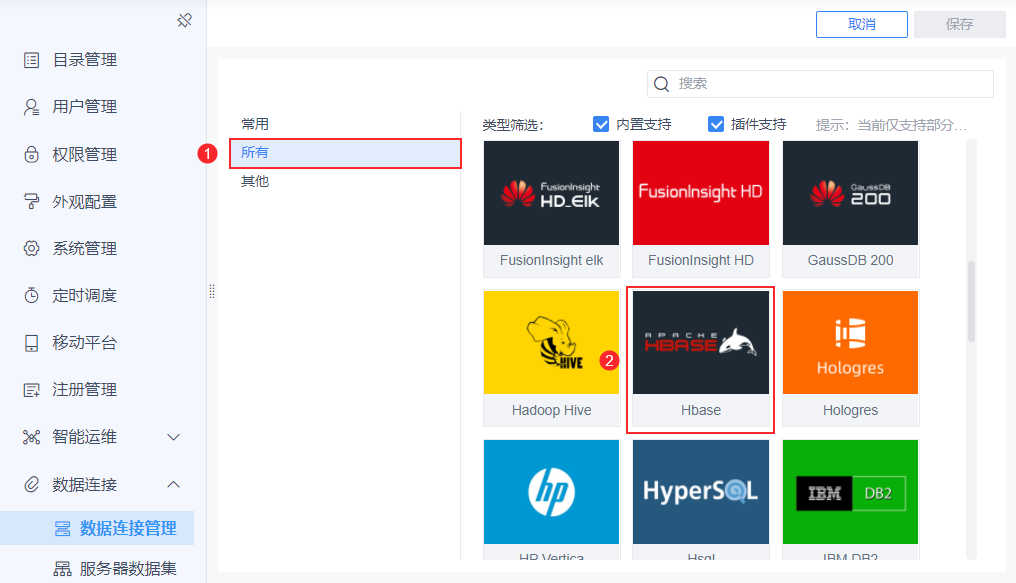Click the 类型筛选 label
Screen dimensions: 1016x583
[x=513, y=125]
